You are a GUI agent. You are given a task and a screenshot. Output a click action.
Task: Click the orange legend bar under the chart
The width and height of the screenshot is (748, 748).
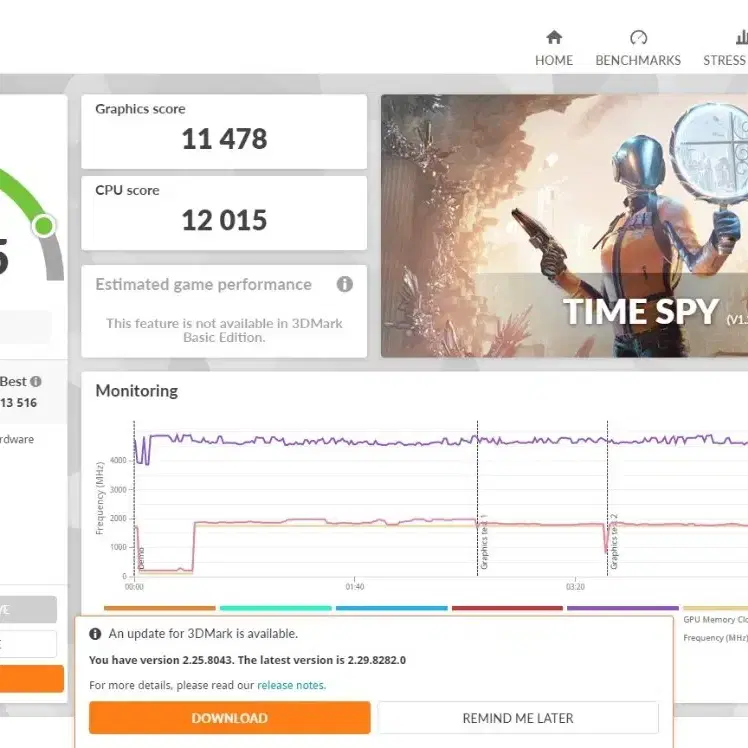[160, 608]
